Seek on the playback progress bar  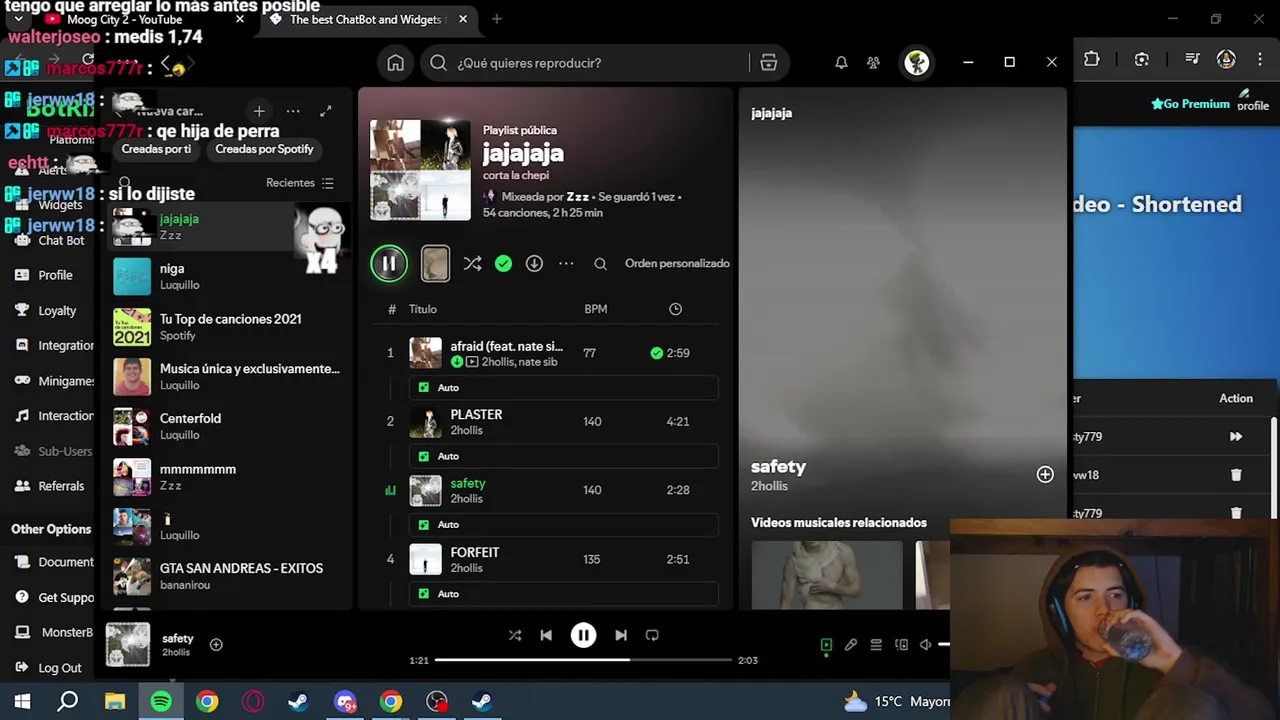(583, 660)
